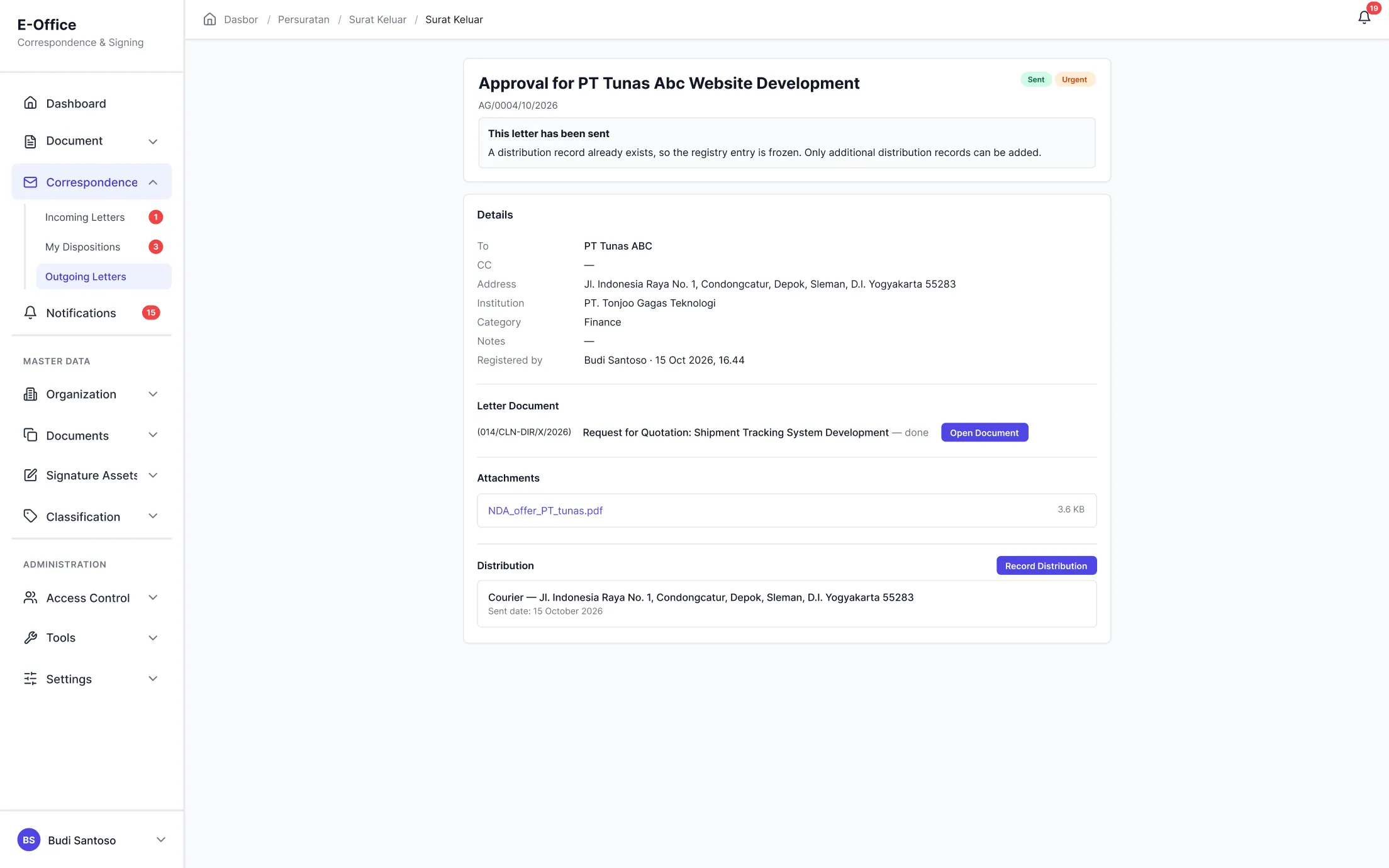Click the Courier distribution record entry
The width and height of the screenshot is (1389, 868).
coord(786,604)
